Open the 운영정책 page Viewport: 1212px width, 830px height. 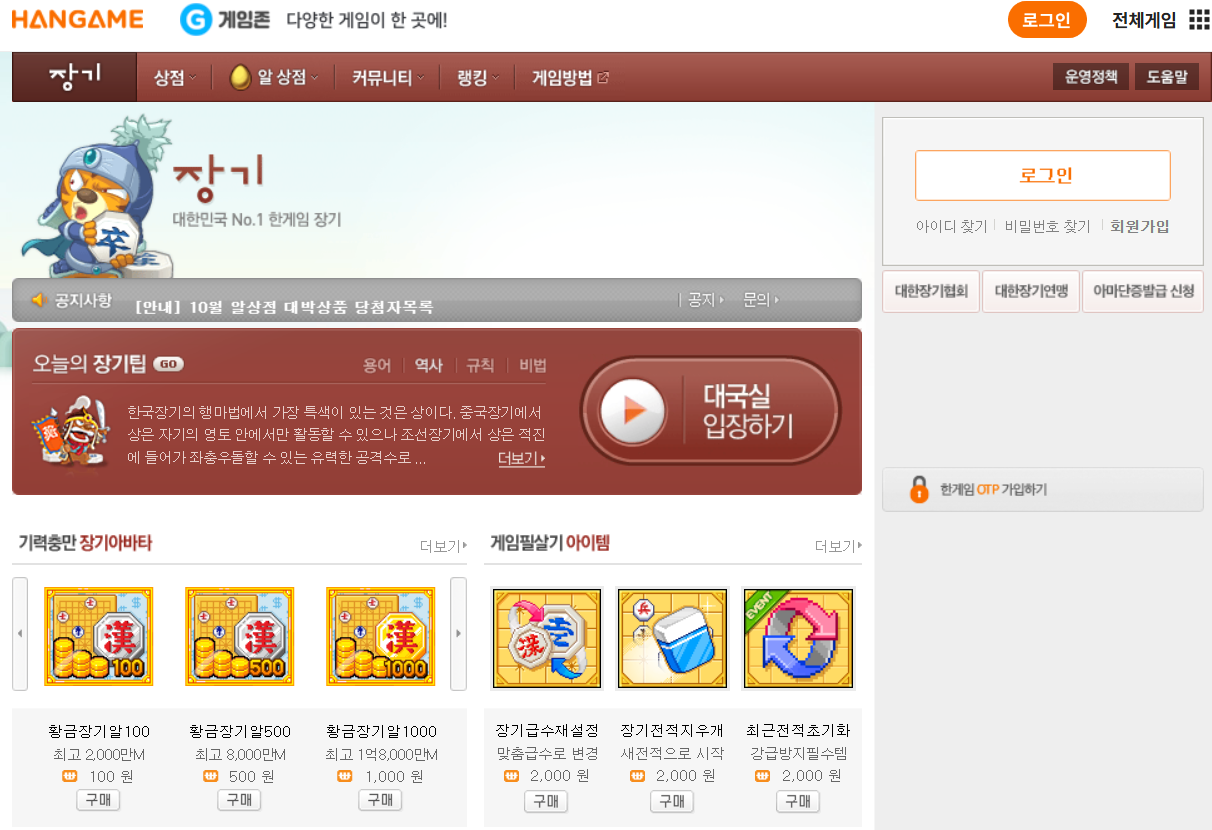pos(1091,77)
